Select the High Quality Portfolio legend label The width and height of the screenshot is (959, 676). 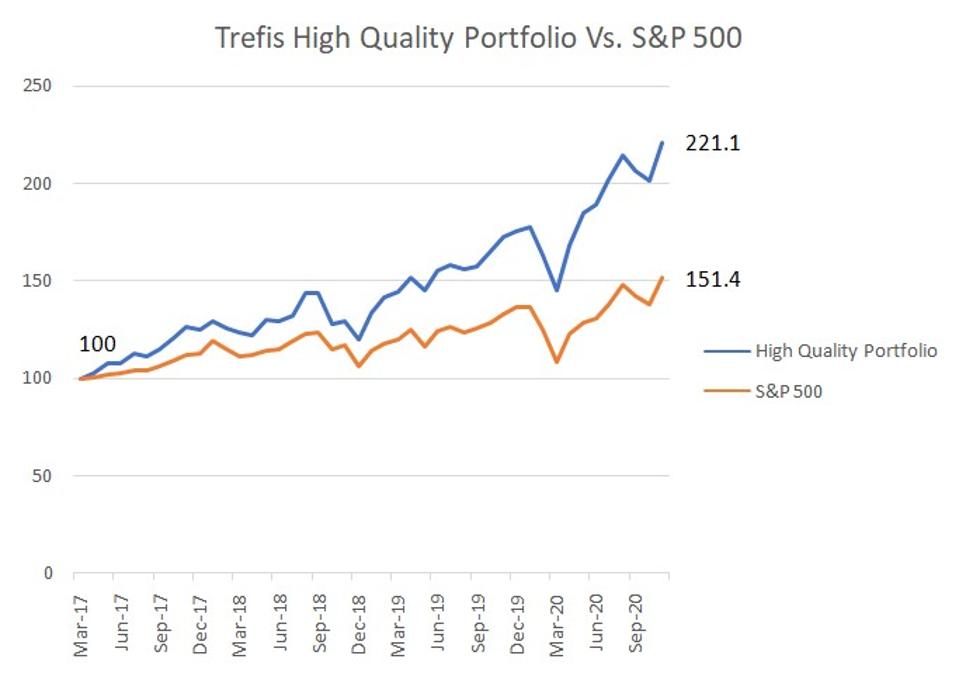pyautogui.click(x=846, y=351)
